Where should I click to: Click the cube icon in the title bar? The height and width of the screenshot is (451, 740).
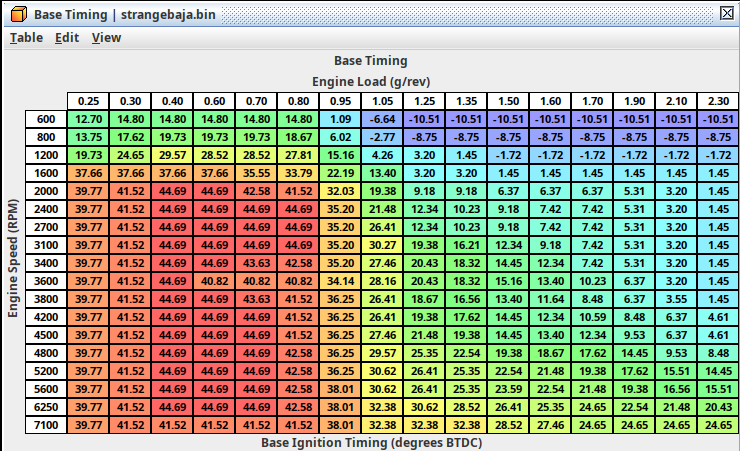click(x=14, y=13)
